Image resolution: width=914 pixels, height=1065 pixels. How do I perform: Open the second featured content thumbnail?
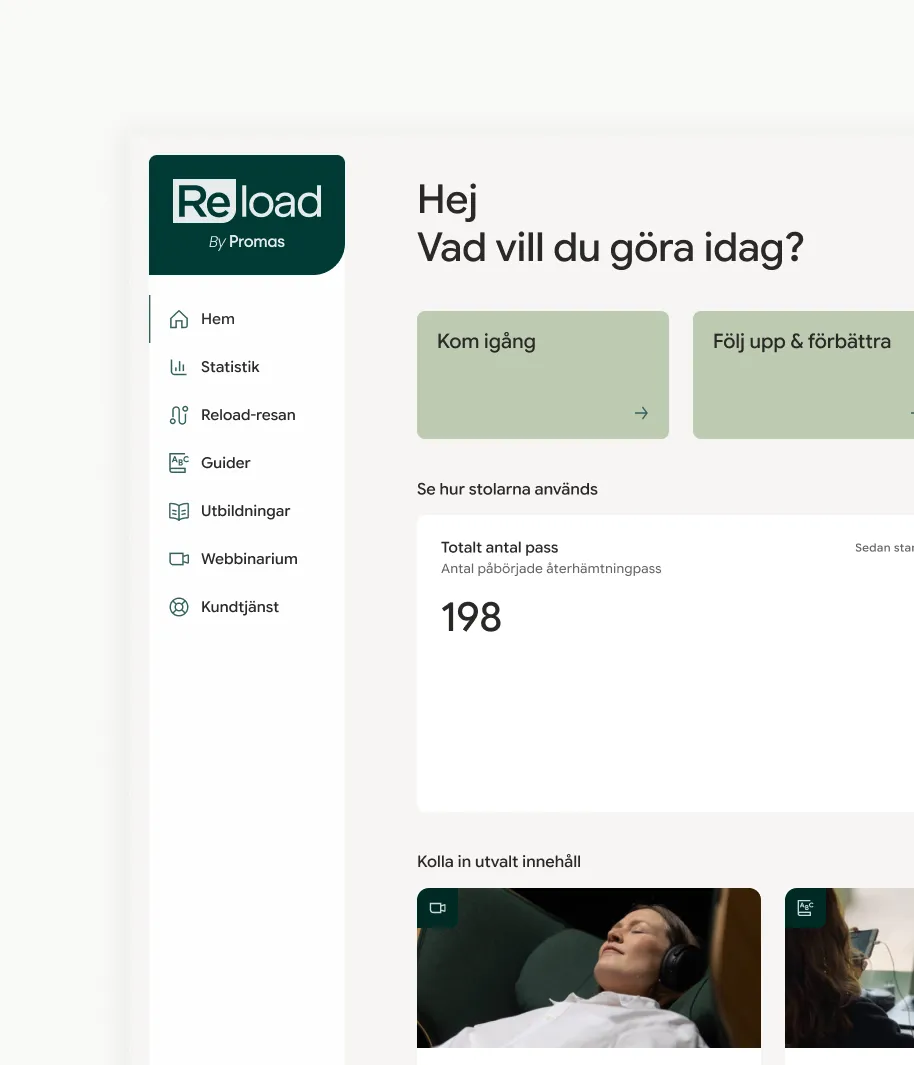click(849, 968)
